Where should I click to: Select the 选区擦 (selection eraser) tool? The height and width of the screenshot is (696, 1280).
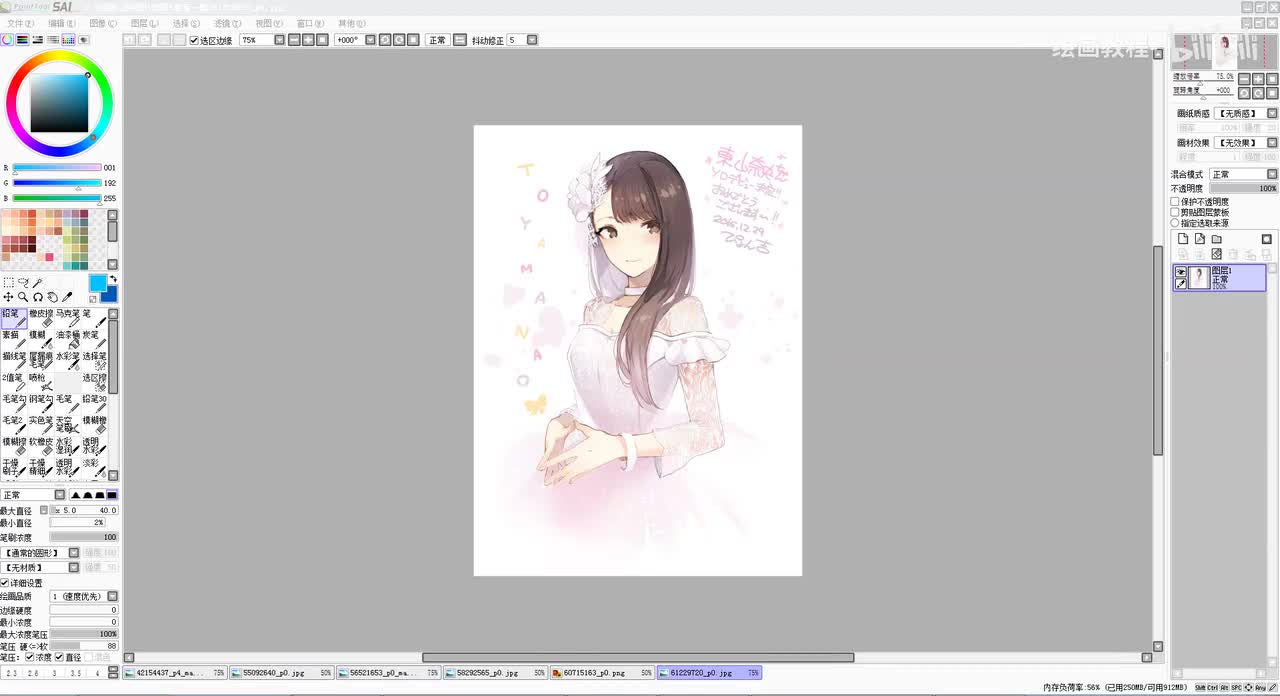click(x=95, y=382)
